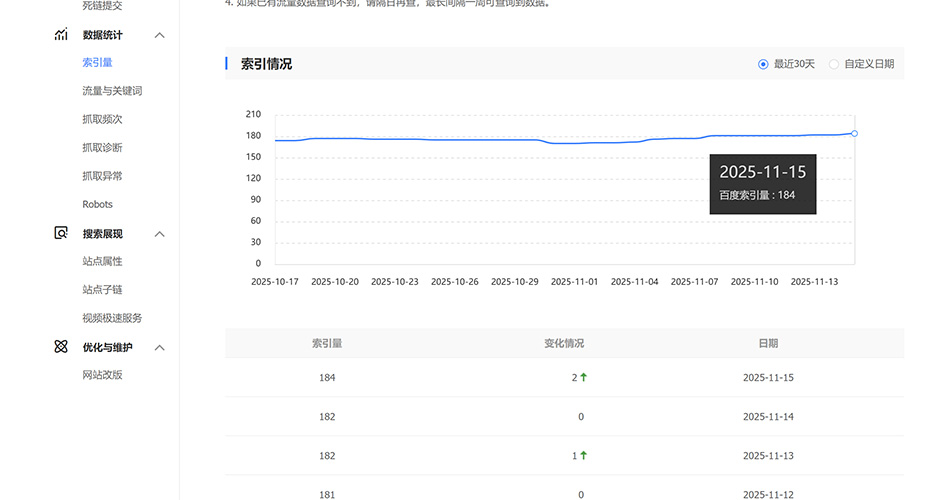
Task: Select the 最近30天 radio button
Action: click(x=764, y=64)
